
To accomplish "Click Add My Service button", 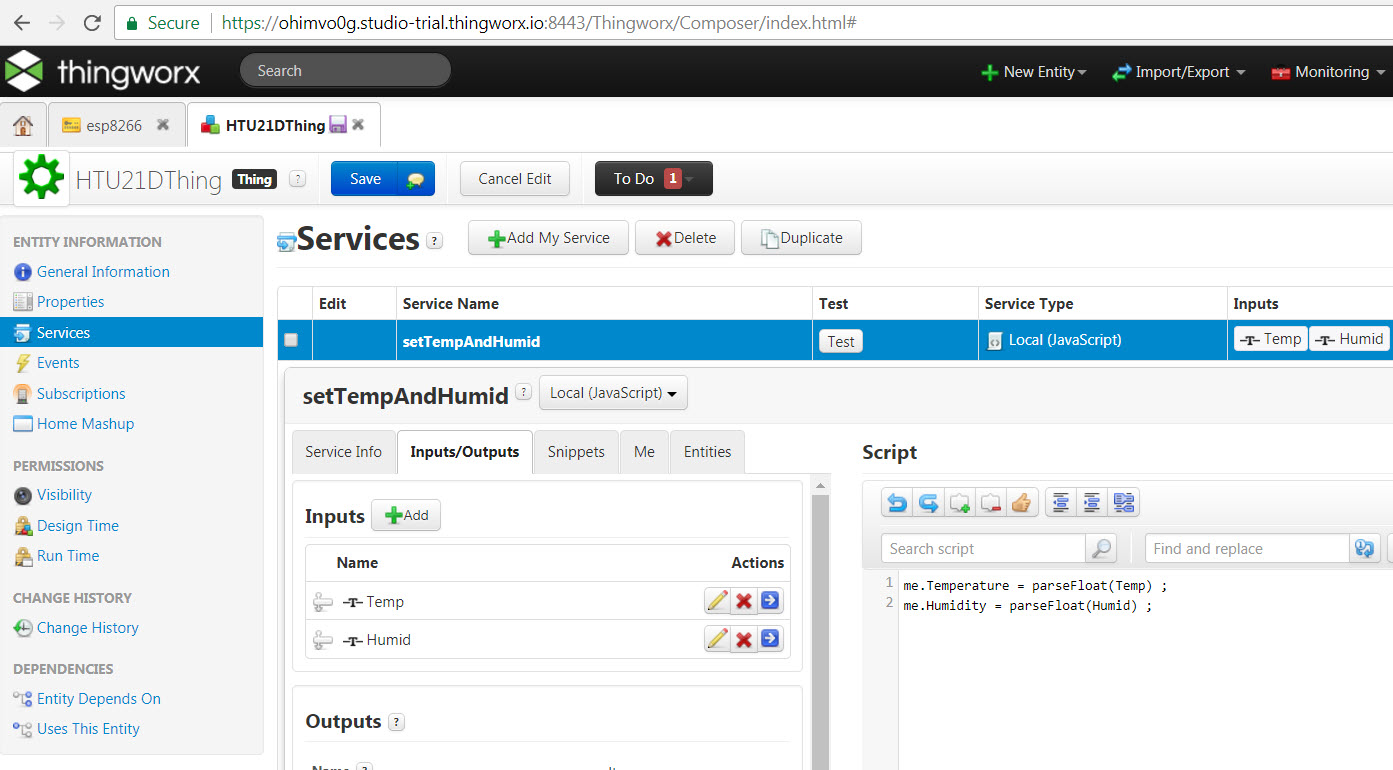I will [x=548, y=238].
